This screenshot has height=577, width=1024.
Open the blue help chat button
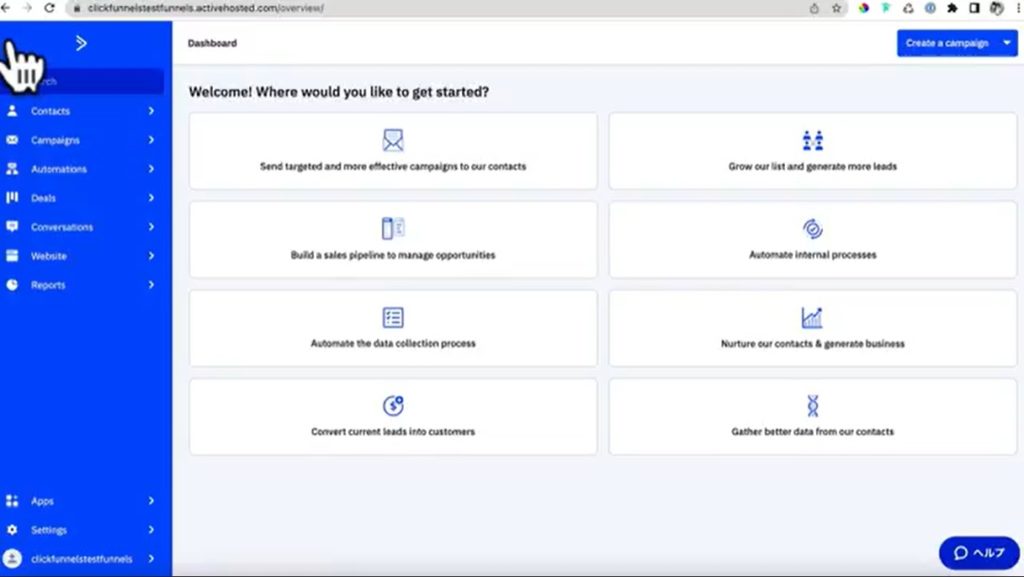coord(978,553)
